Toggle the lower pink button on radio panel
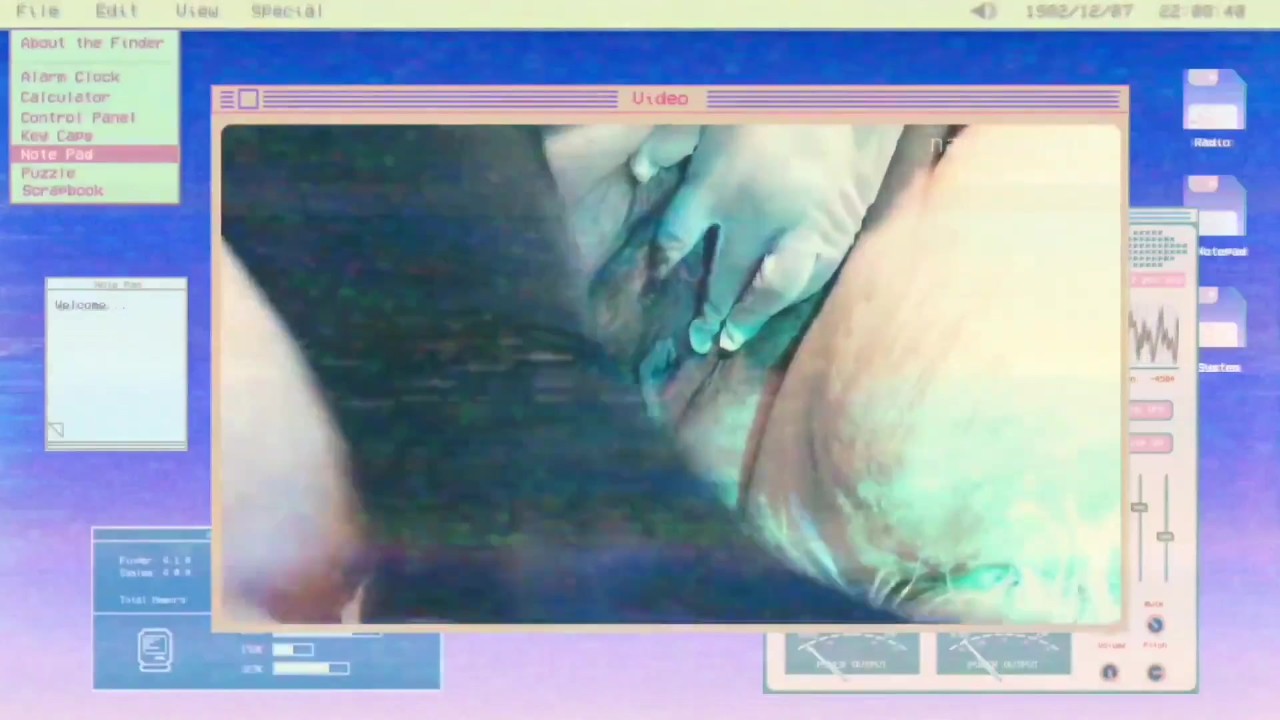The image size is (1280, 720). 1150,443
